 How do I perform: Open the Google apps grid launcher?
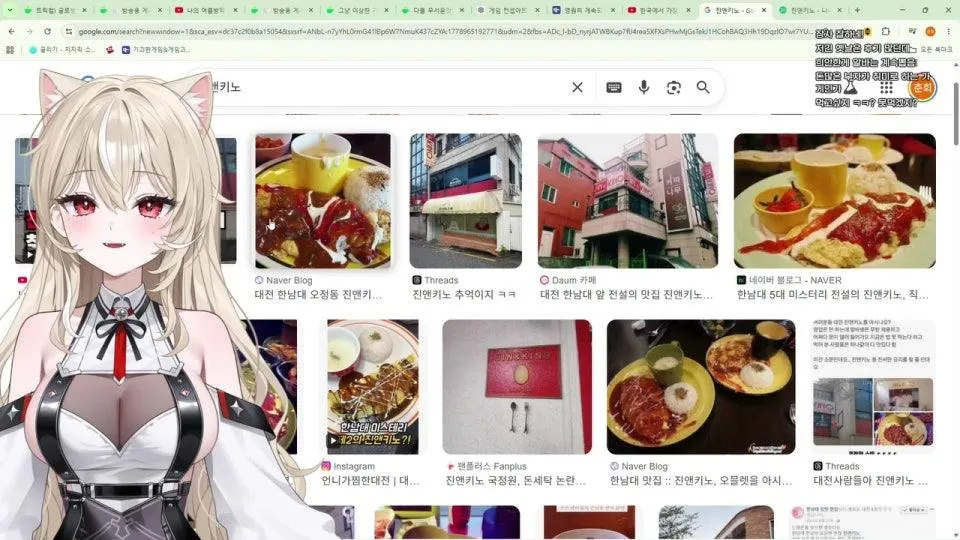[x=886, y=88]
